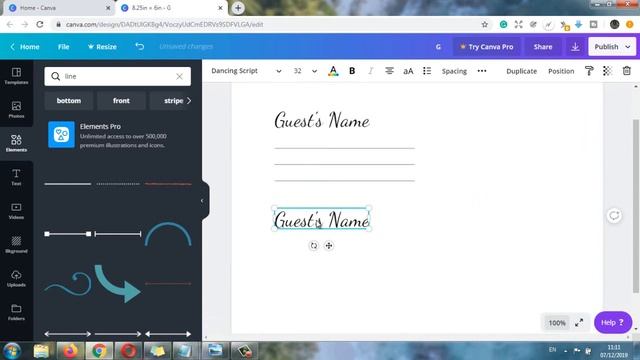
Task: Add the dotted line element
Action: tap(118, 184)
